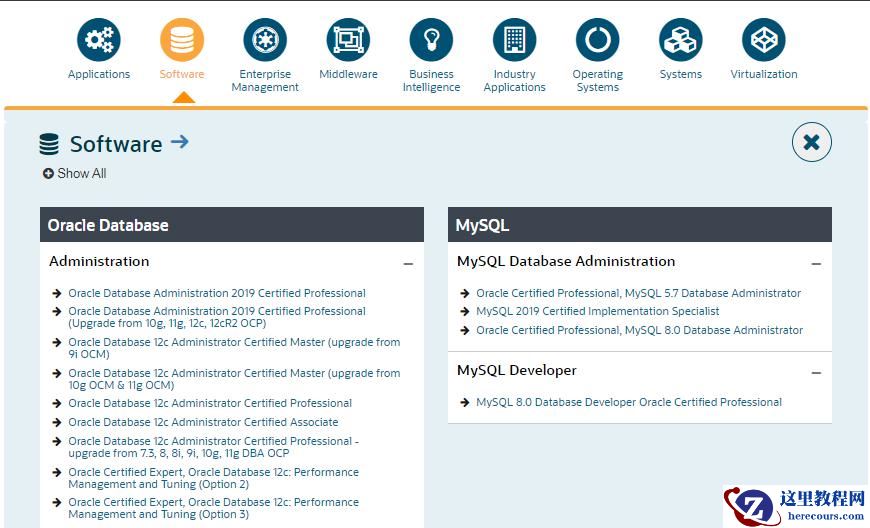Open MySQL 2019 Certified Implementation Specialist
Screen dimensions: 870x528
click(x=598, y=311)
